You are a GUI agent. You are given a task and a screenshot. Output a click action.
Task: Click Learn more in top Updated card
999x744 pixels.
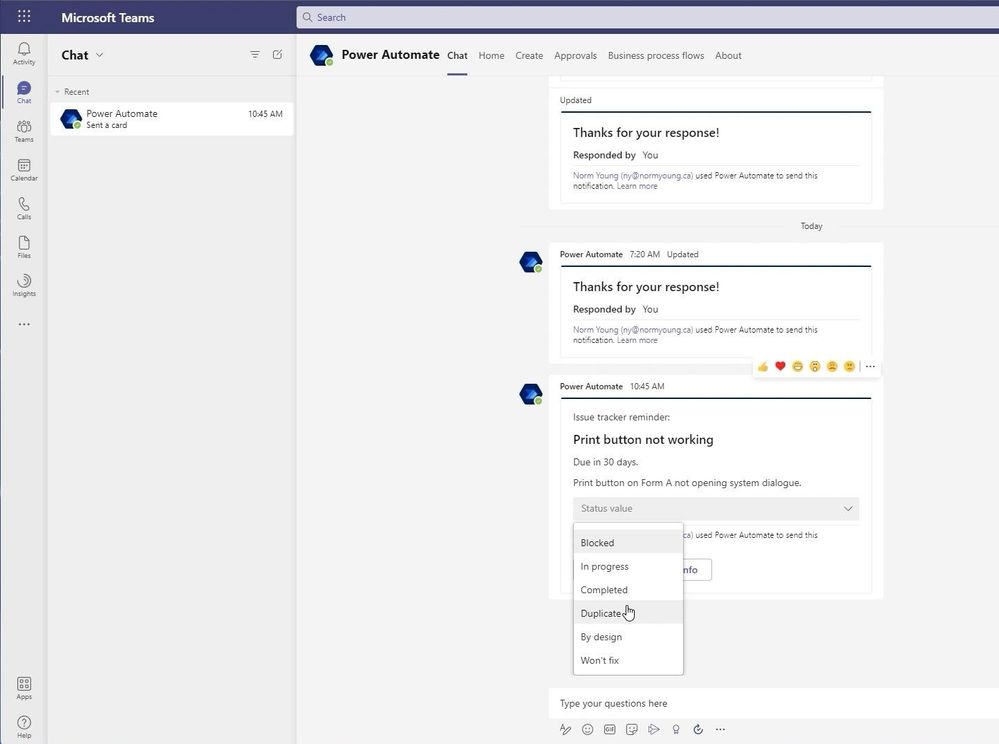(636, 186)
